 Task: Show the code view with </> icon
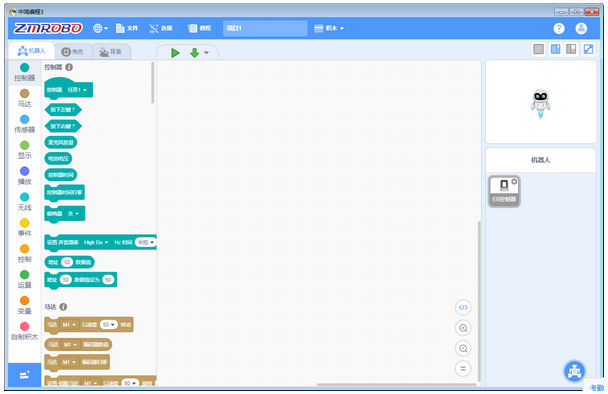point(463,308)
